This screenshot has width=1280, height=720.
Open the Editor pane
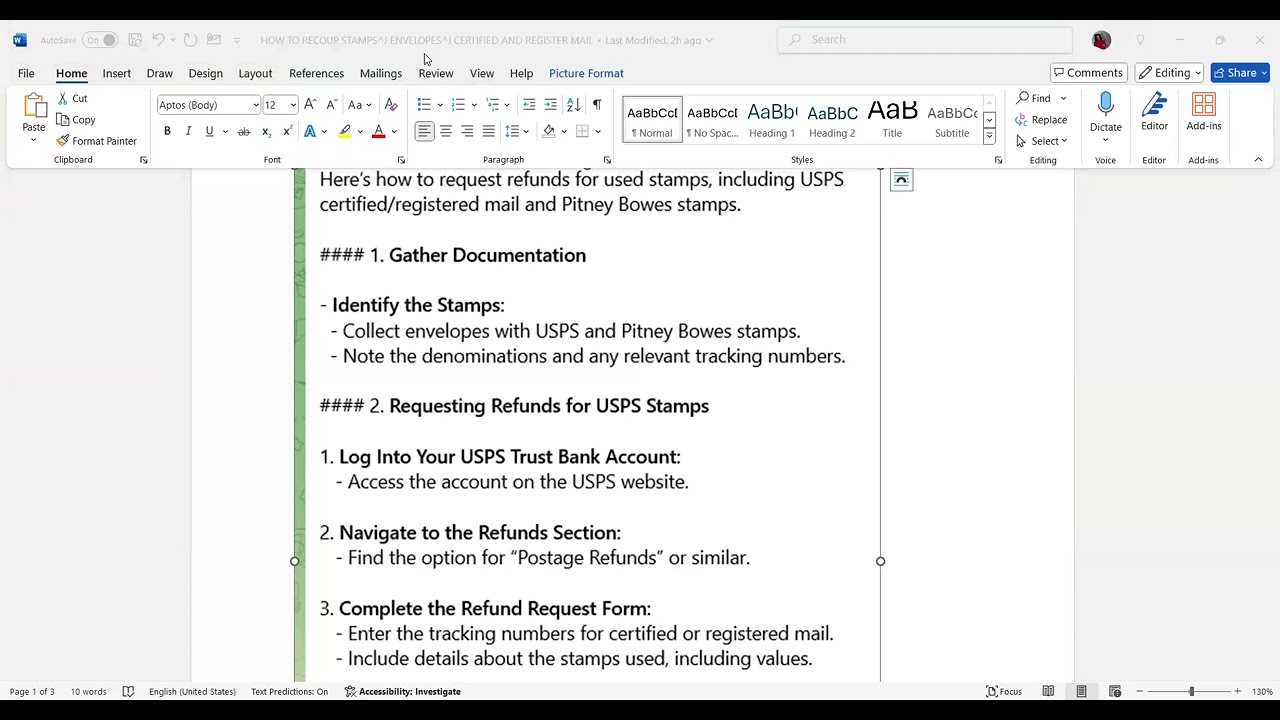tap(1154, 112)
